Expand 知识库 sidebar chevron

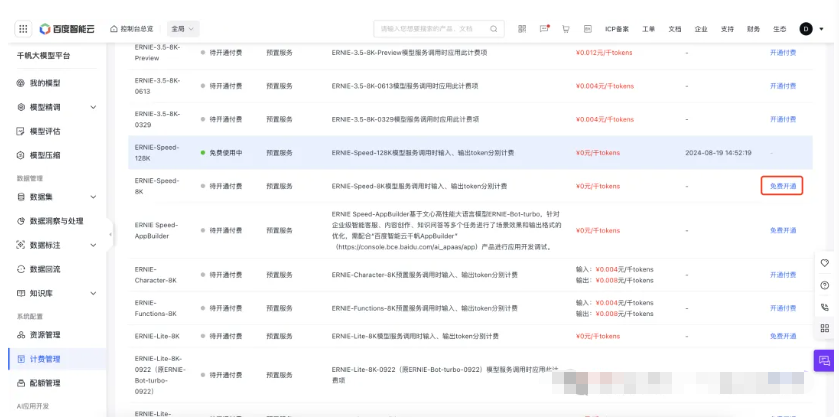(x=93, y=293)
